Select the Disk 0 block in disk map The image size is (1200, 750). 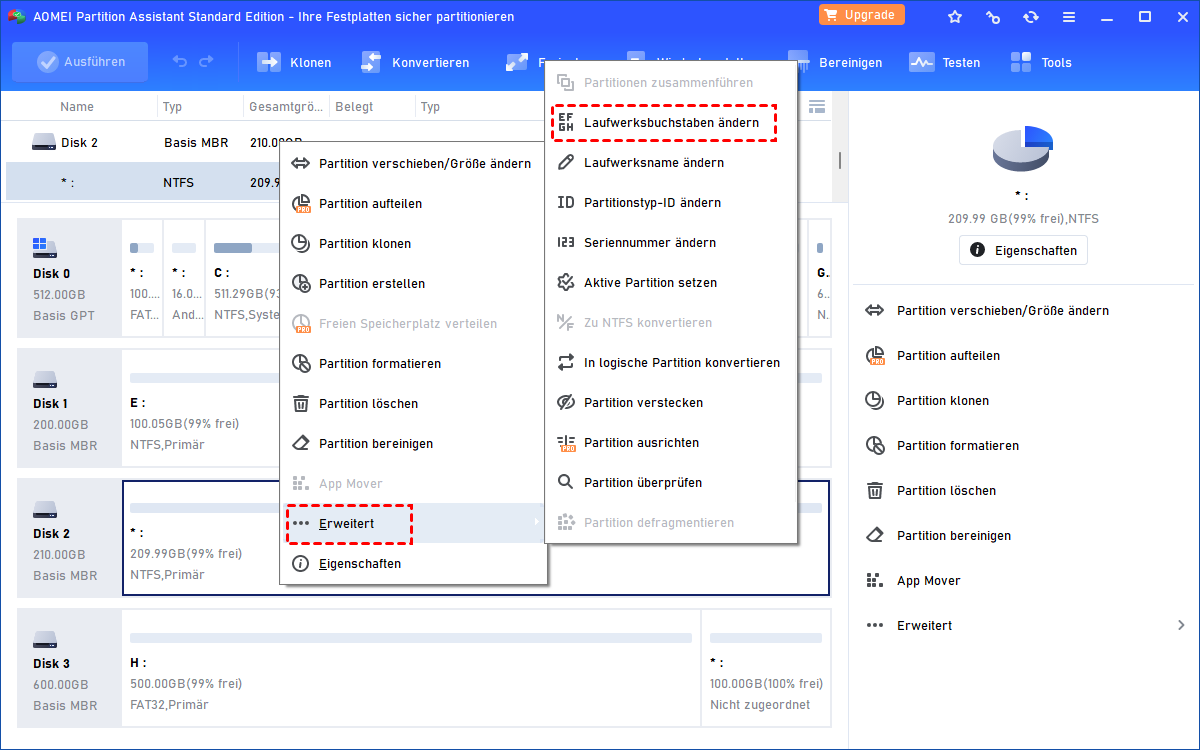pyautogui.click(x=68, y=278)
